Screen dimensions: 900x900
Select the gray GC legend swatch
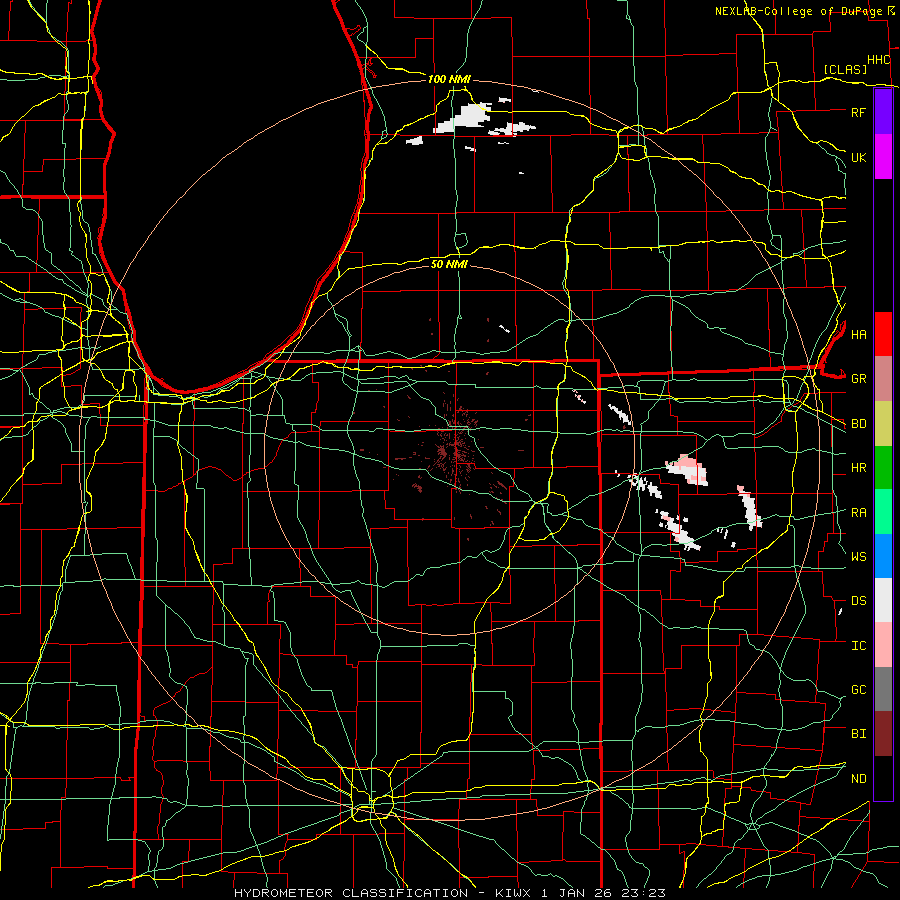[x=883, y=689]
